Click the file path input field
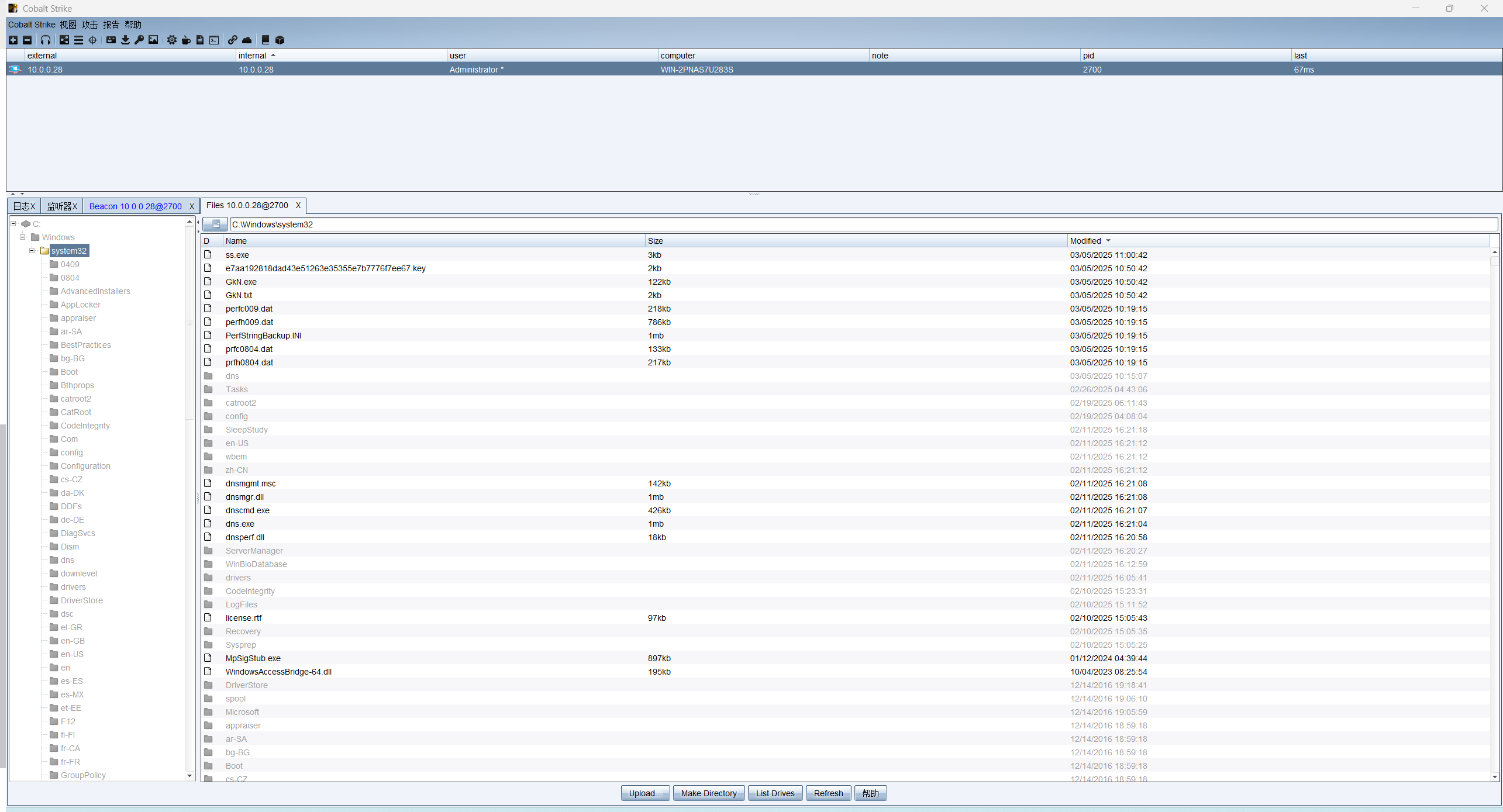 863,224
